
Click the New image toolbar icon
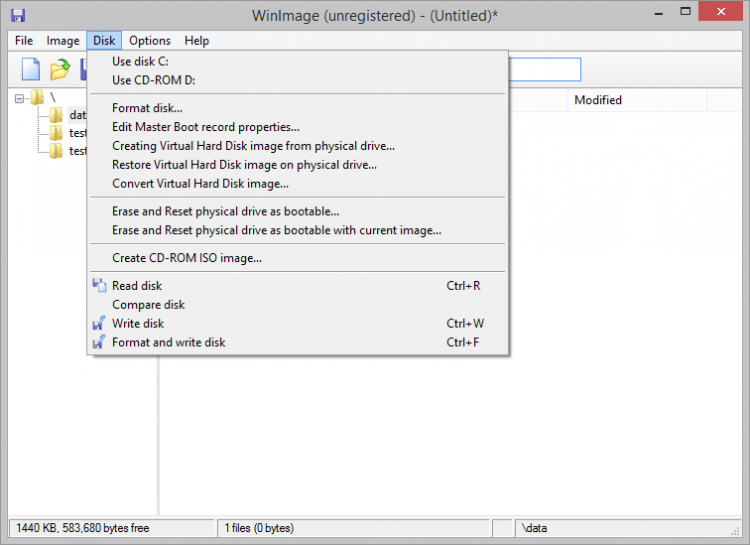(x=31, y=69)
